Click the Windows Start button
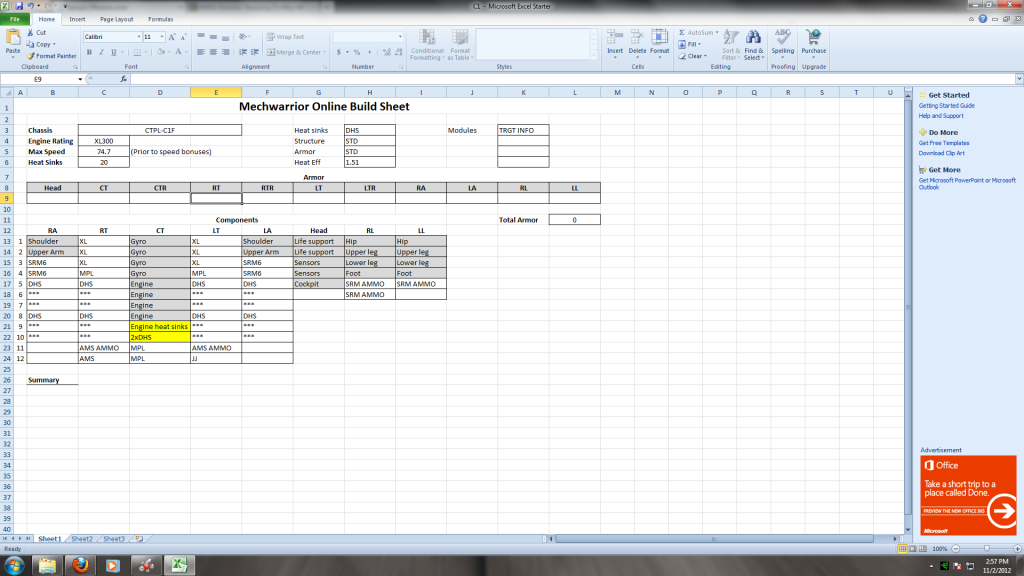 (14, 566)
